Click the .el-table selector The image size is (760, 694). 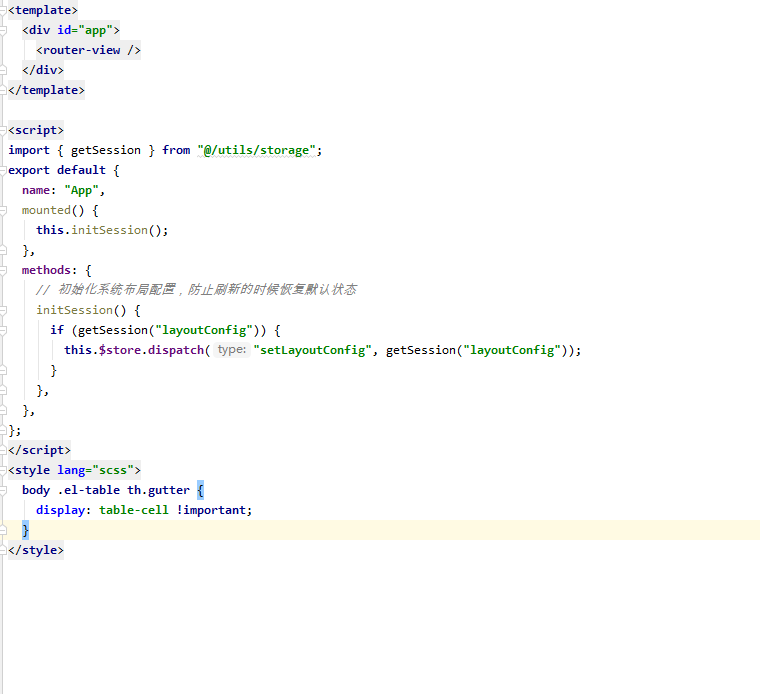click(88, 490)
